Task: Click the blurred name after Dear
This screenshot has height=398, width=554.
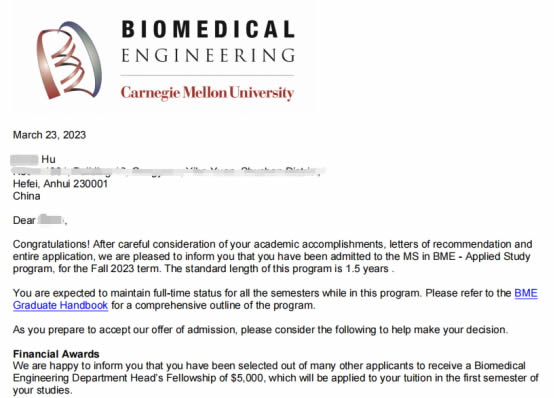Action: 51,220
